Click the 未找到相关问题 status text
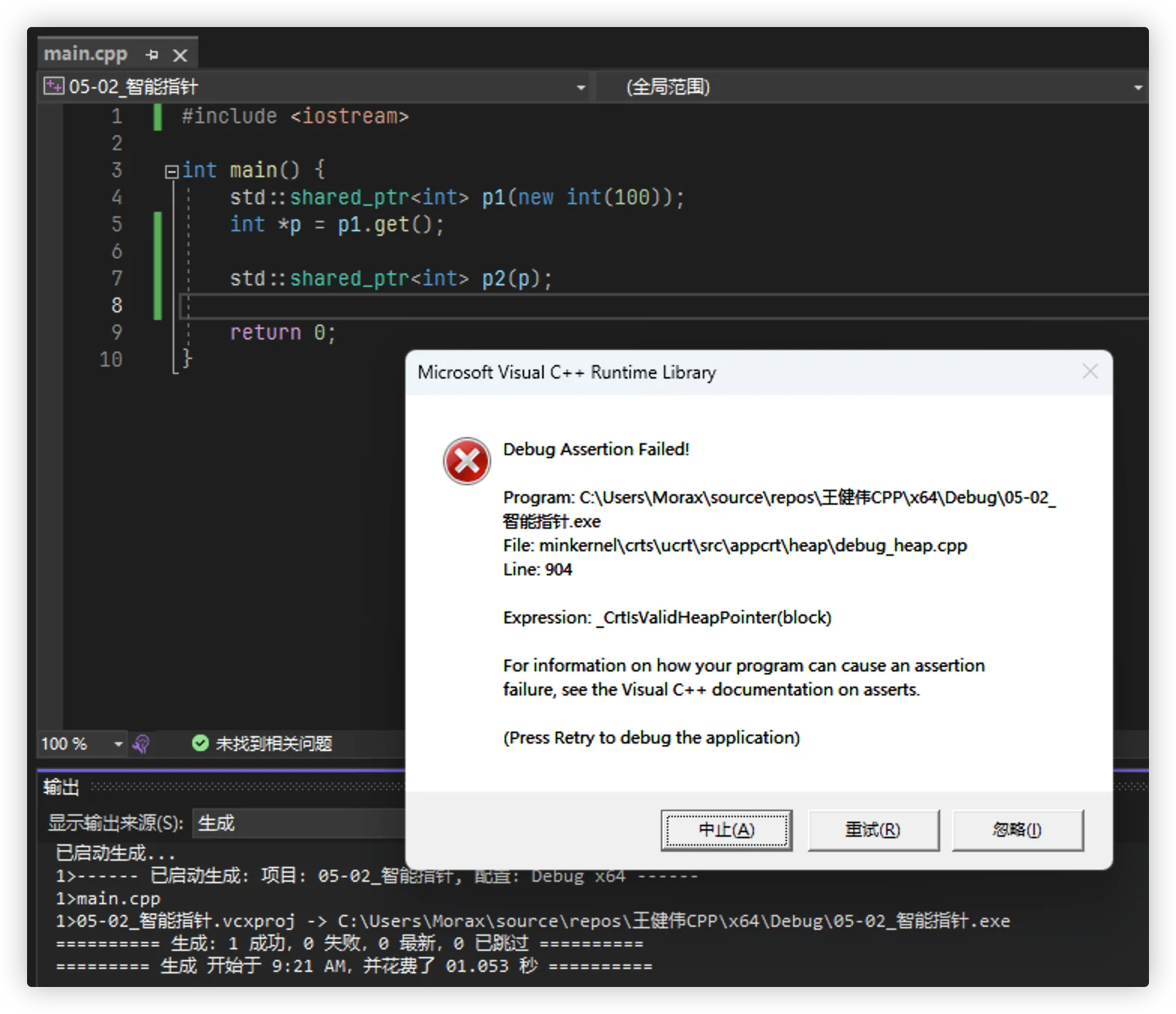Screen dimensions: 1176x1014 [274, 744]
